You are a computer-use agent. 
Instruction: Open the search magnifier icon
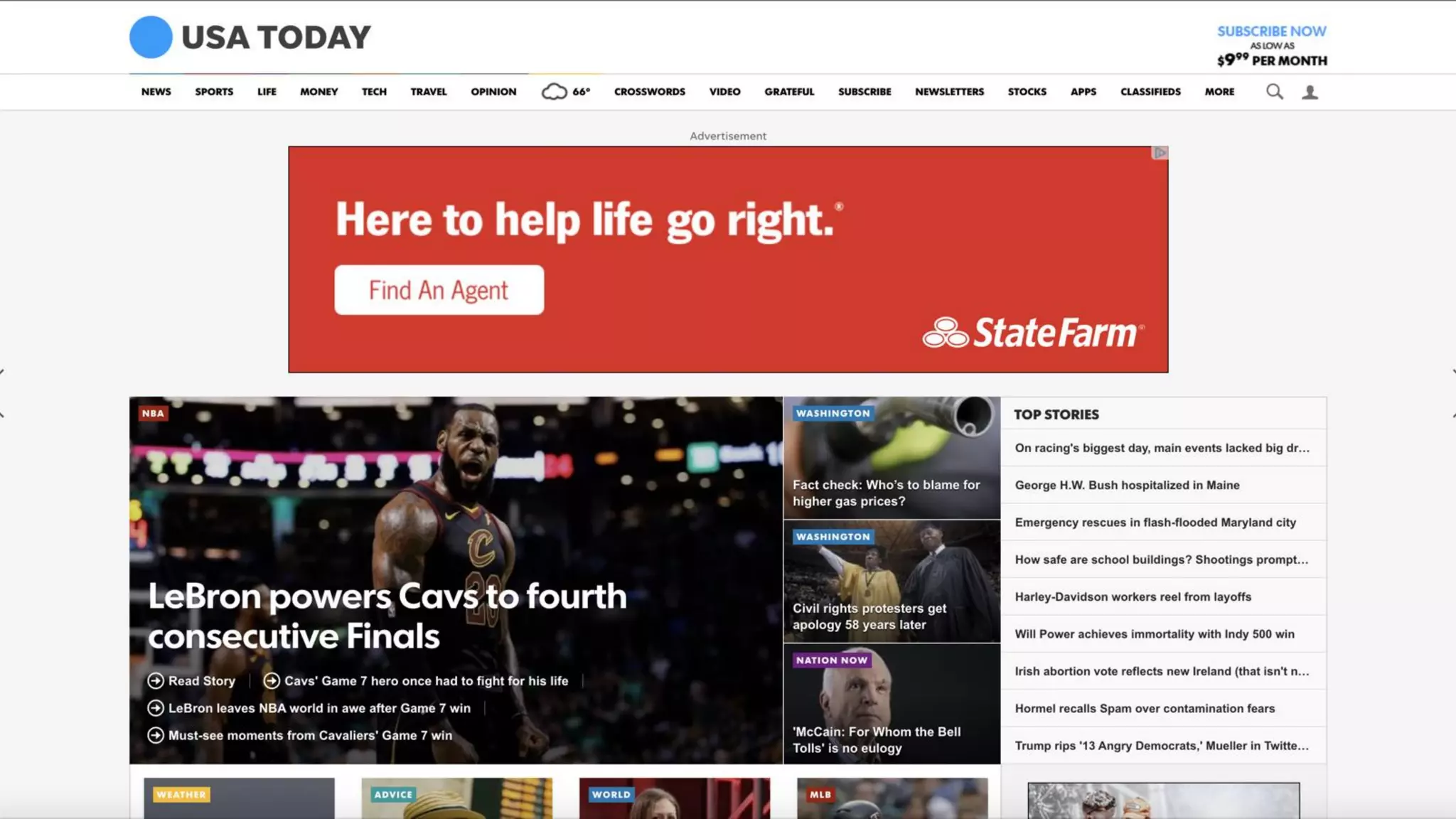[x=1275, y=92]
